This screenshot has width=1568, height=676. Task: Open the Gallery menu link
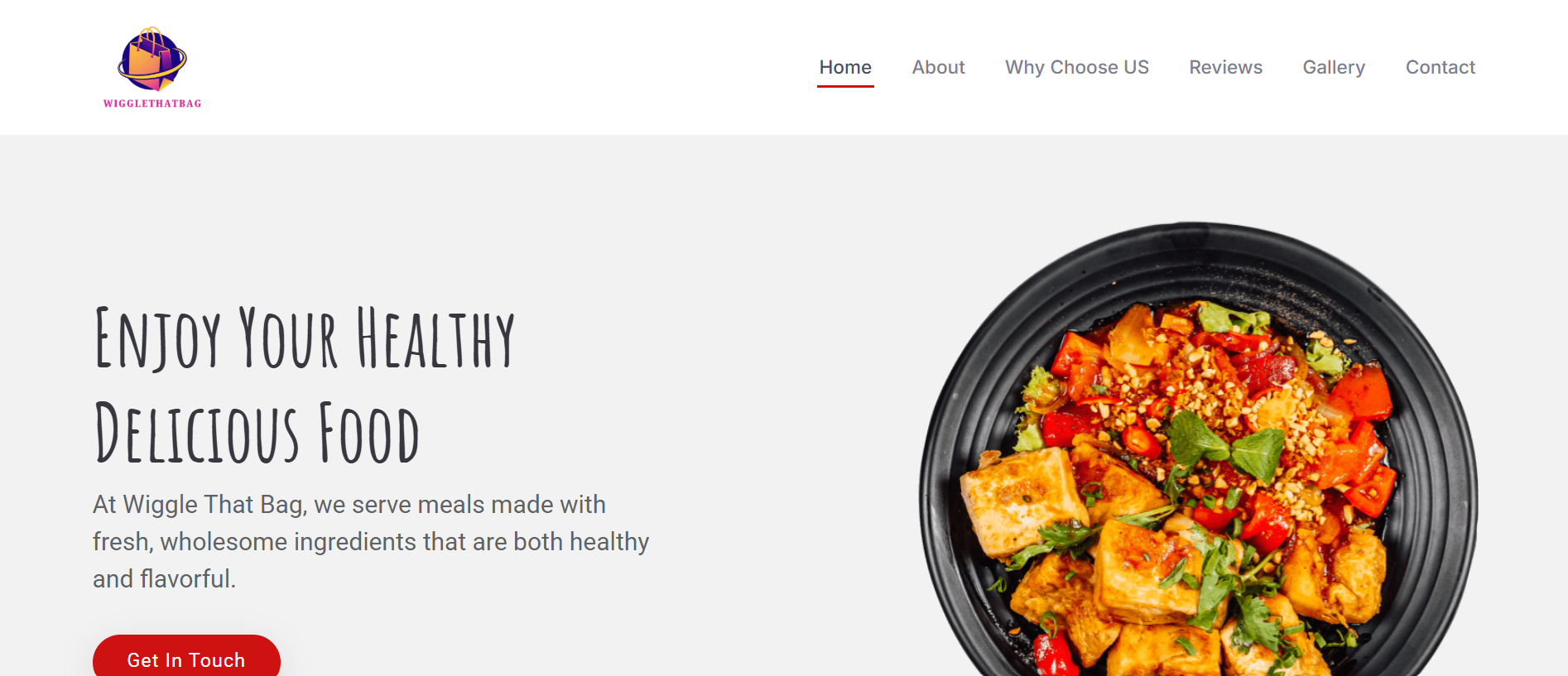1334,67
